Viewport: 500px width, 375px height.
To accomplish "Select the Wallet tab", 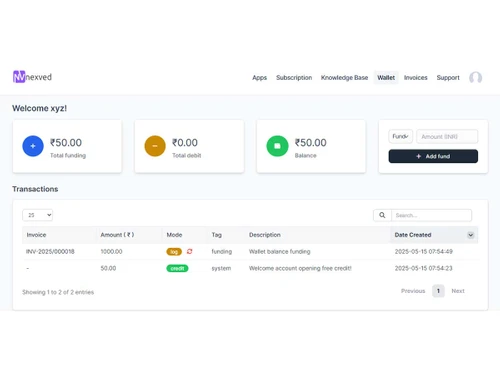I will 386,78.
